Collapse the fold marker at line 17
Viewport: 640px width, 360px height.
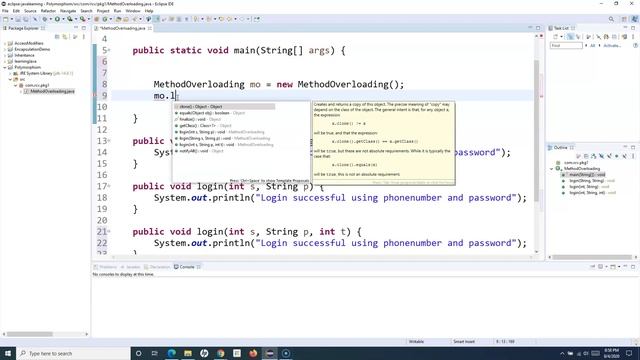click(109, 186)
